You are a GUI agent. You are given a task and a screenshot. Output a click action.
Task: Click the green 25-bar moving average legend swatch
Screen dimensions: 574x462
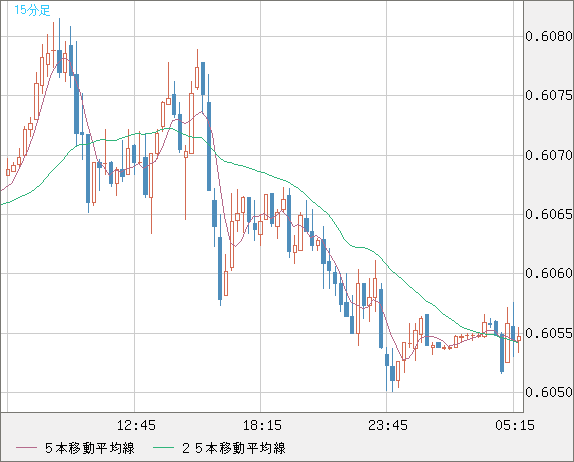(x=163, y=448)
